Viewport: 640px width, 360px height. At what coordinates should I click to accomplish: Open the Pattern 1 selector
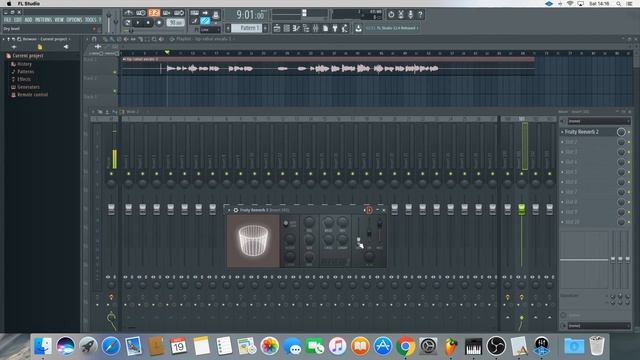(x=247, y=28)
